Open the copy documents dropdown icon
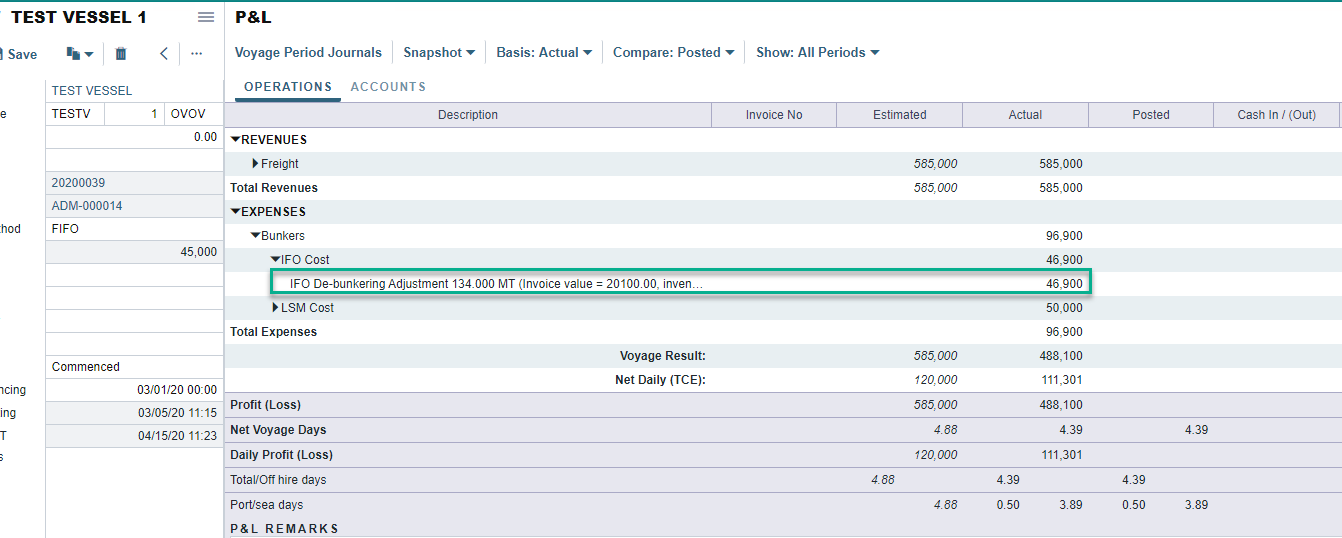This screenshot has width=1342, height=538. [x=79, y=54]
